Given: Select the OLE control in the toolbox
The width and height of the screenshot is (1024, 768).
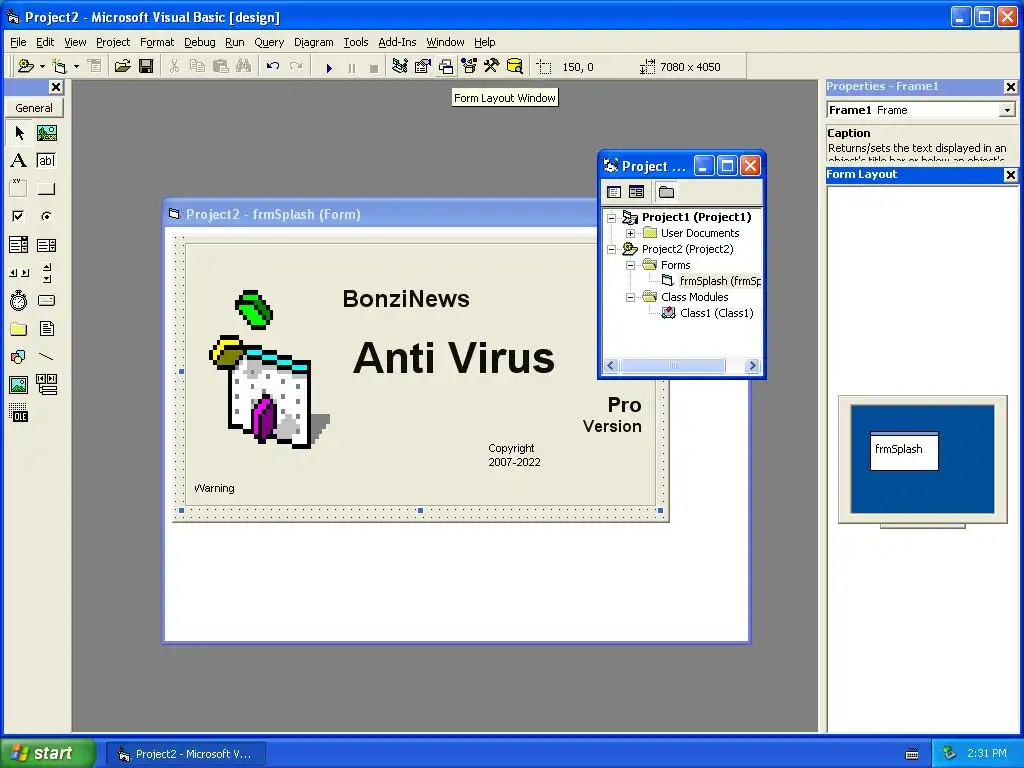Looking at the screenshot, I should tap(19, 413).
